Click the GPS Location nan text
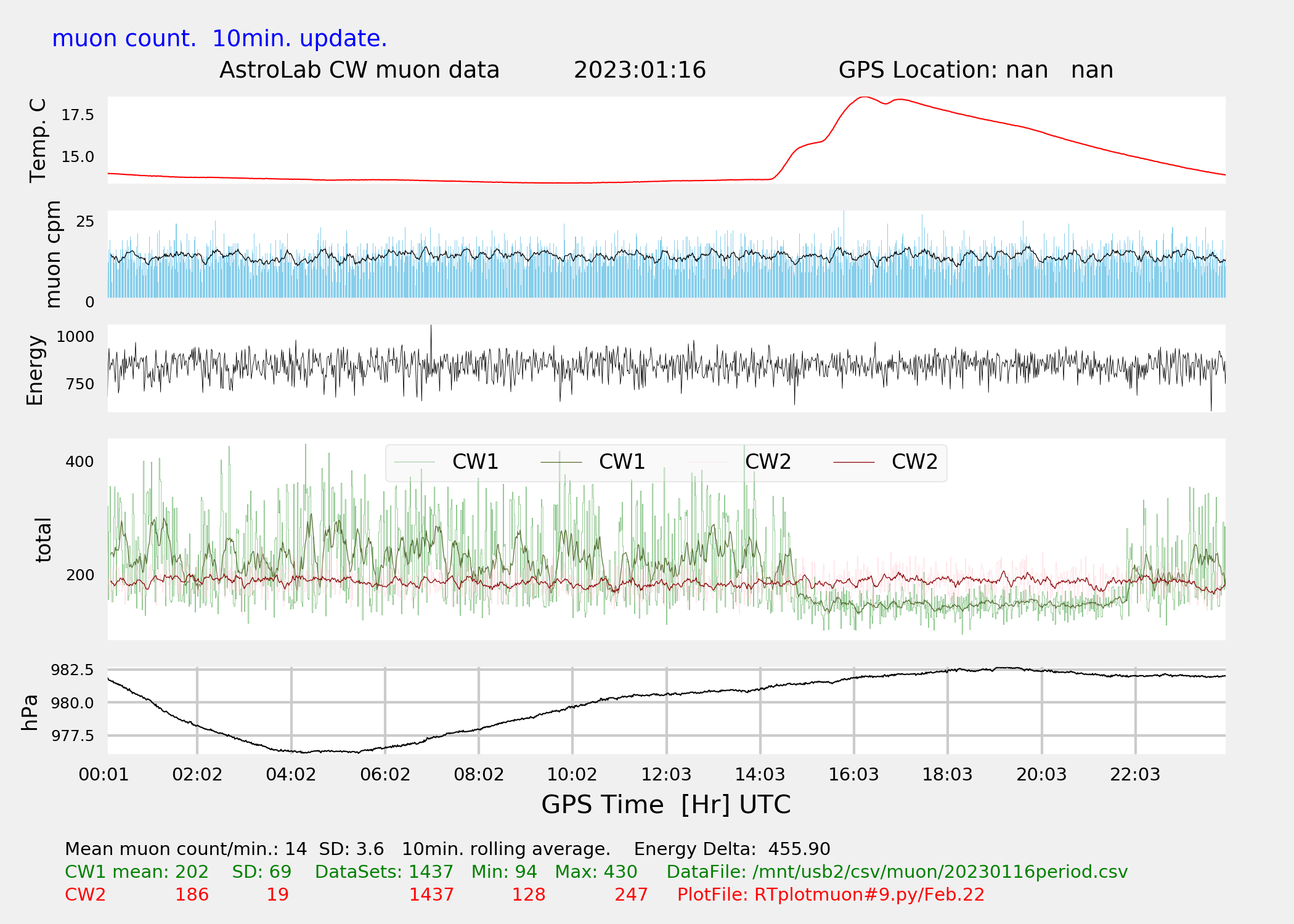Screen dimensions: 1294x924 coord(975,70)
